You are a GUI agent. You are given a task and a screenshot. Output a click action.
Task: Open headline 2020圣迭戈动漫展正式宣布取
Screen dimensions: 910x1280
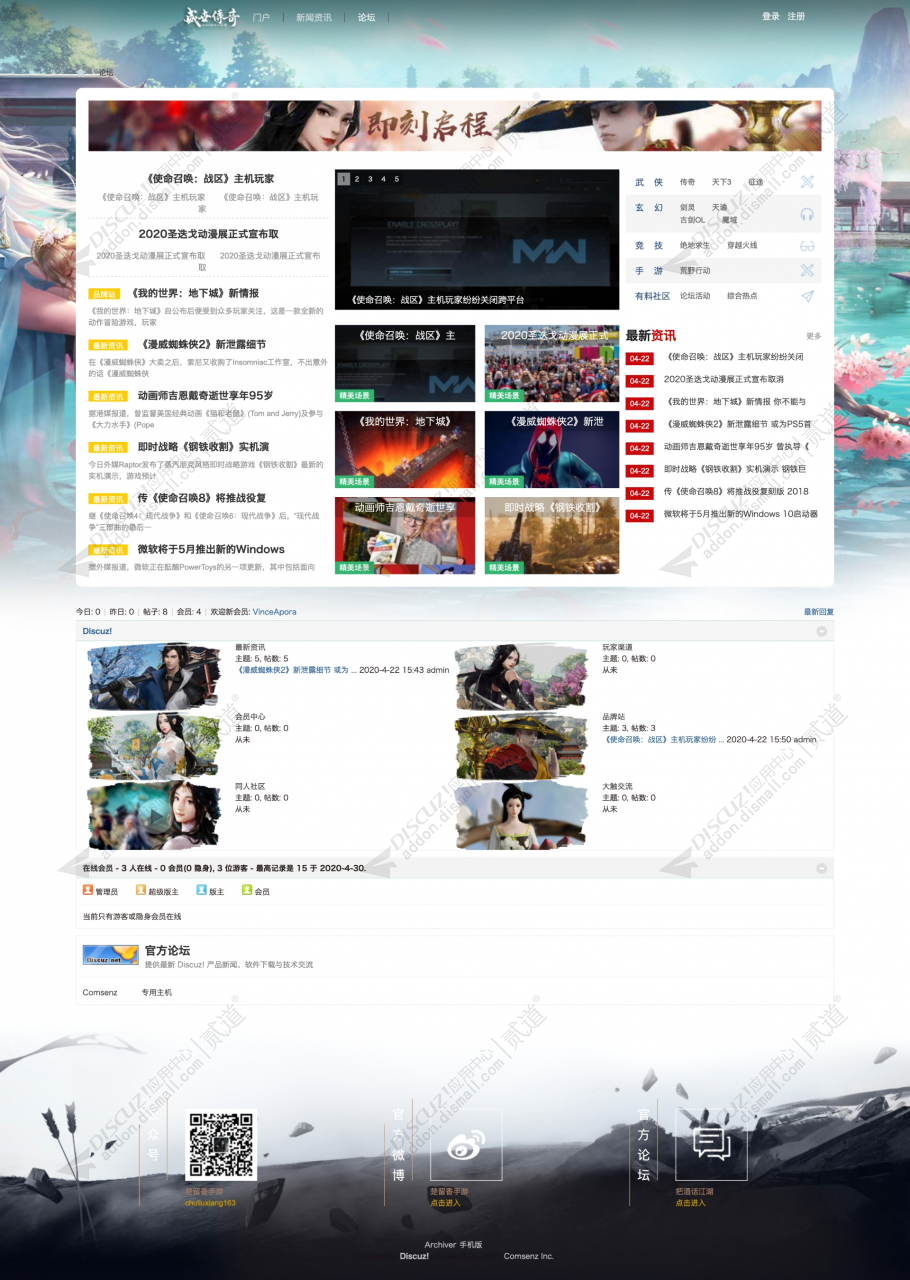tap(208, 234)
